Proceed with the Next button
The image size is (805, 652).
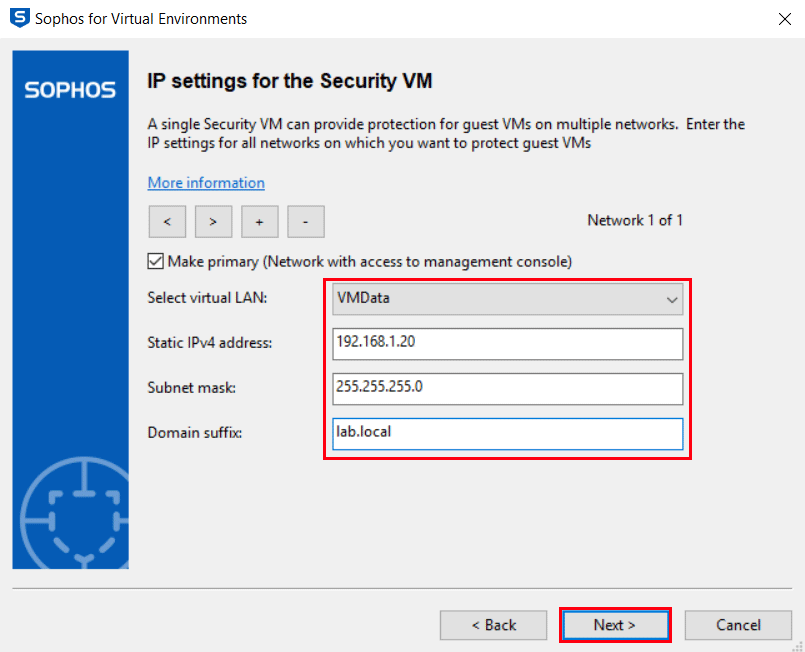click(x=615, y=625)
